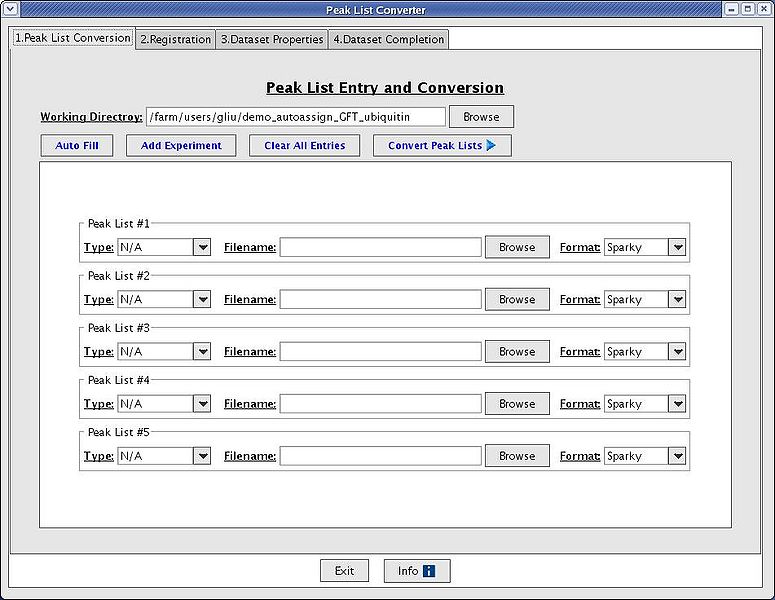Viewport: 775px width, 600px height.
Task: Click Browse for Peak List #3 filename
Action: (517, 351)
